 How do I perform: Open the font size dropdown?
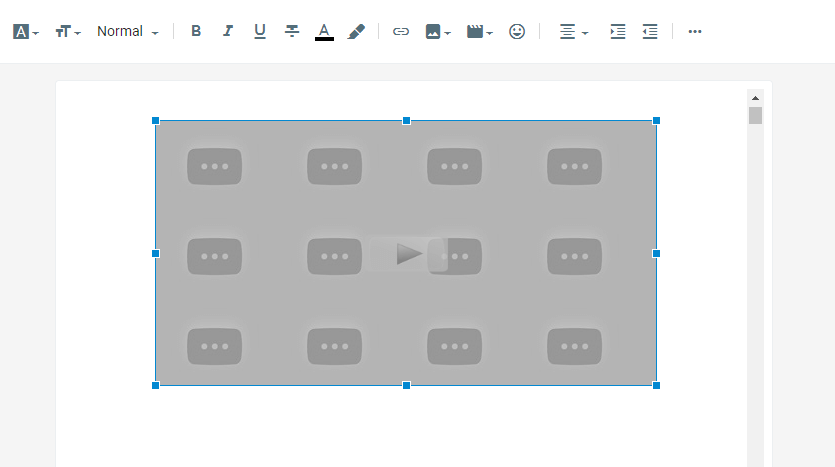tap(68, 31)
